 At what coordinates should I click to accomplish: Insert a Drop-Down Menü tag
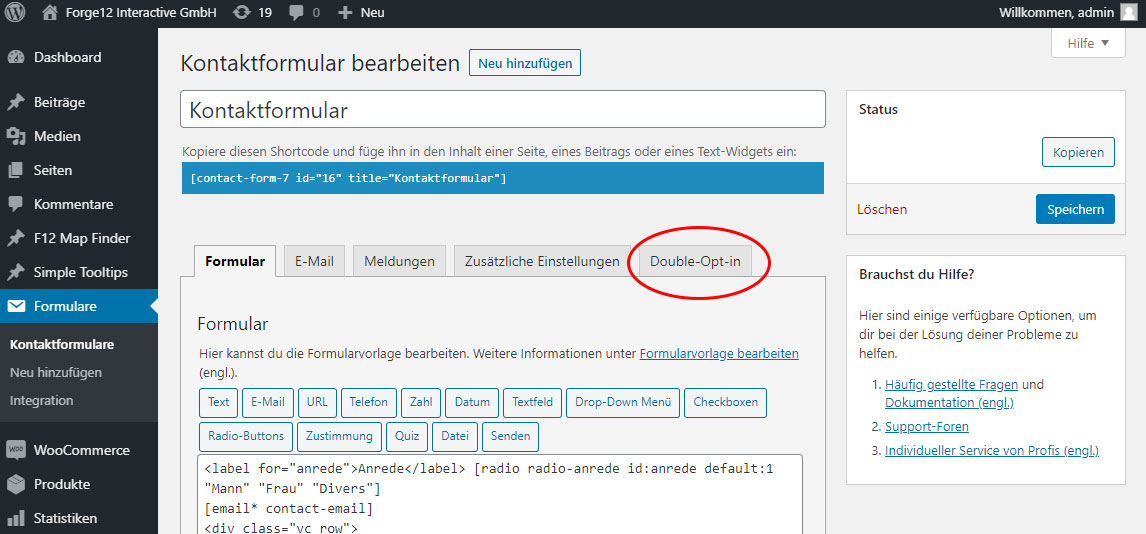point(623,403)
